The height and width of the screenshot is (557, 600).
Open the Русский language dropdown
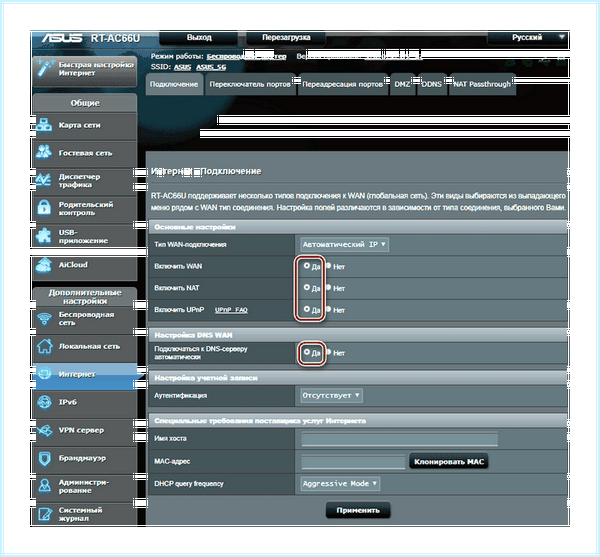pyautogui.click(x=528, y=37)
